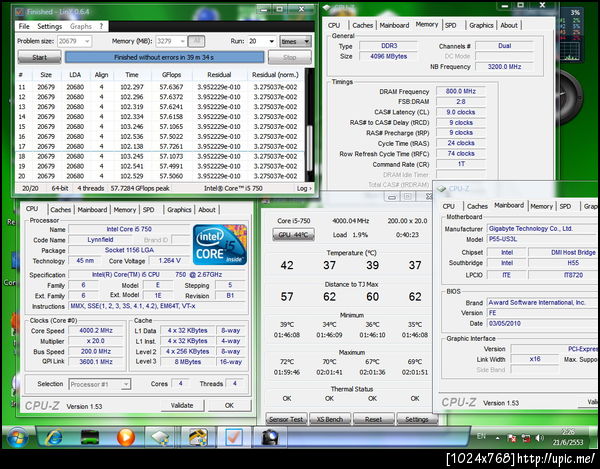
Task: Open the Processor #1 selection dropdown
Action: pos(100,384)
